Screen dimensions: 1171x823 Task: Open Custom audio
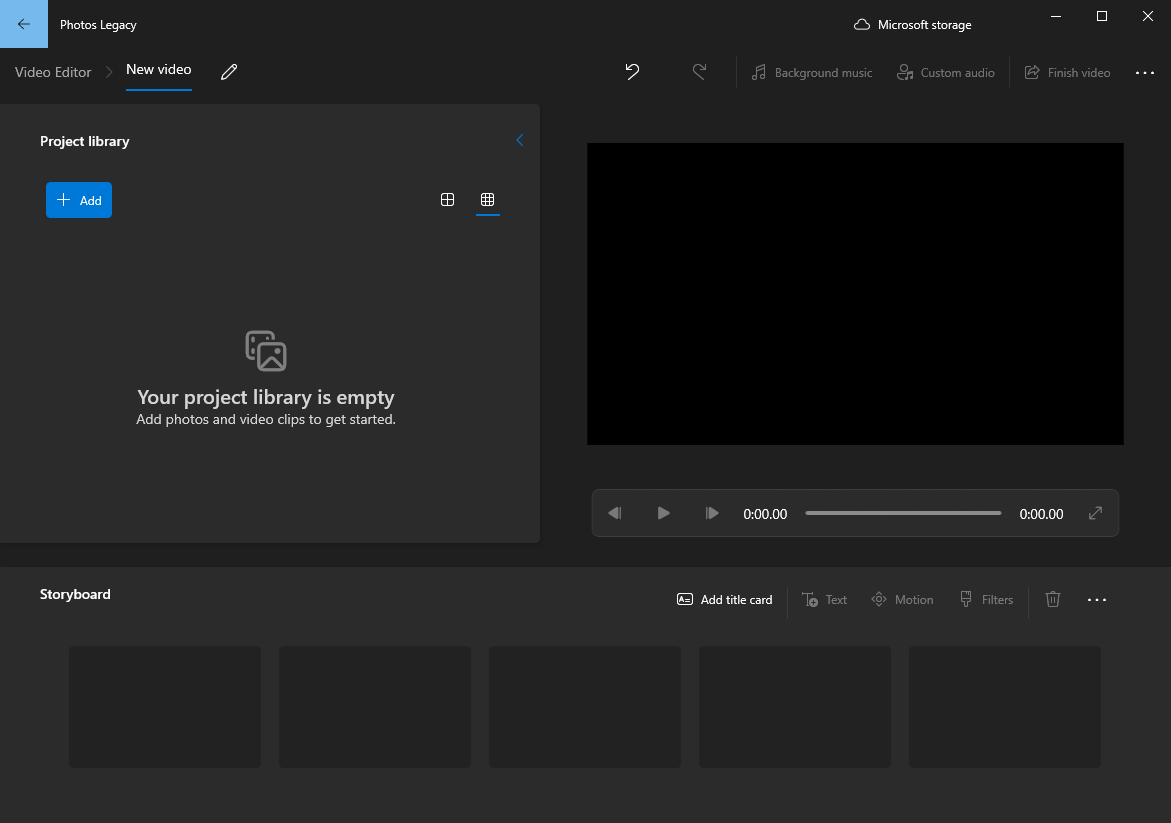tap(945, 72)
